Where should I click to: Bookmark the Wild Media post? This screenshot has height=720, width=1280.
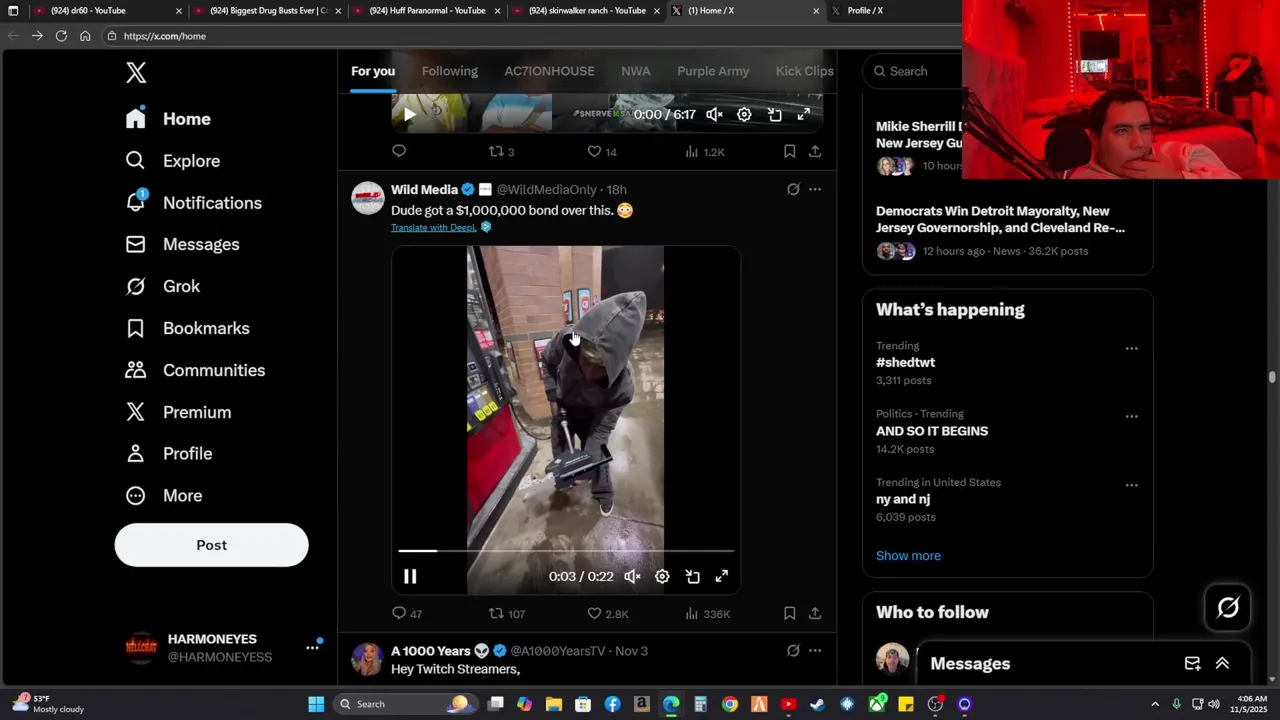click(x=789, y=613)
